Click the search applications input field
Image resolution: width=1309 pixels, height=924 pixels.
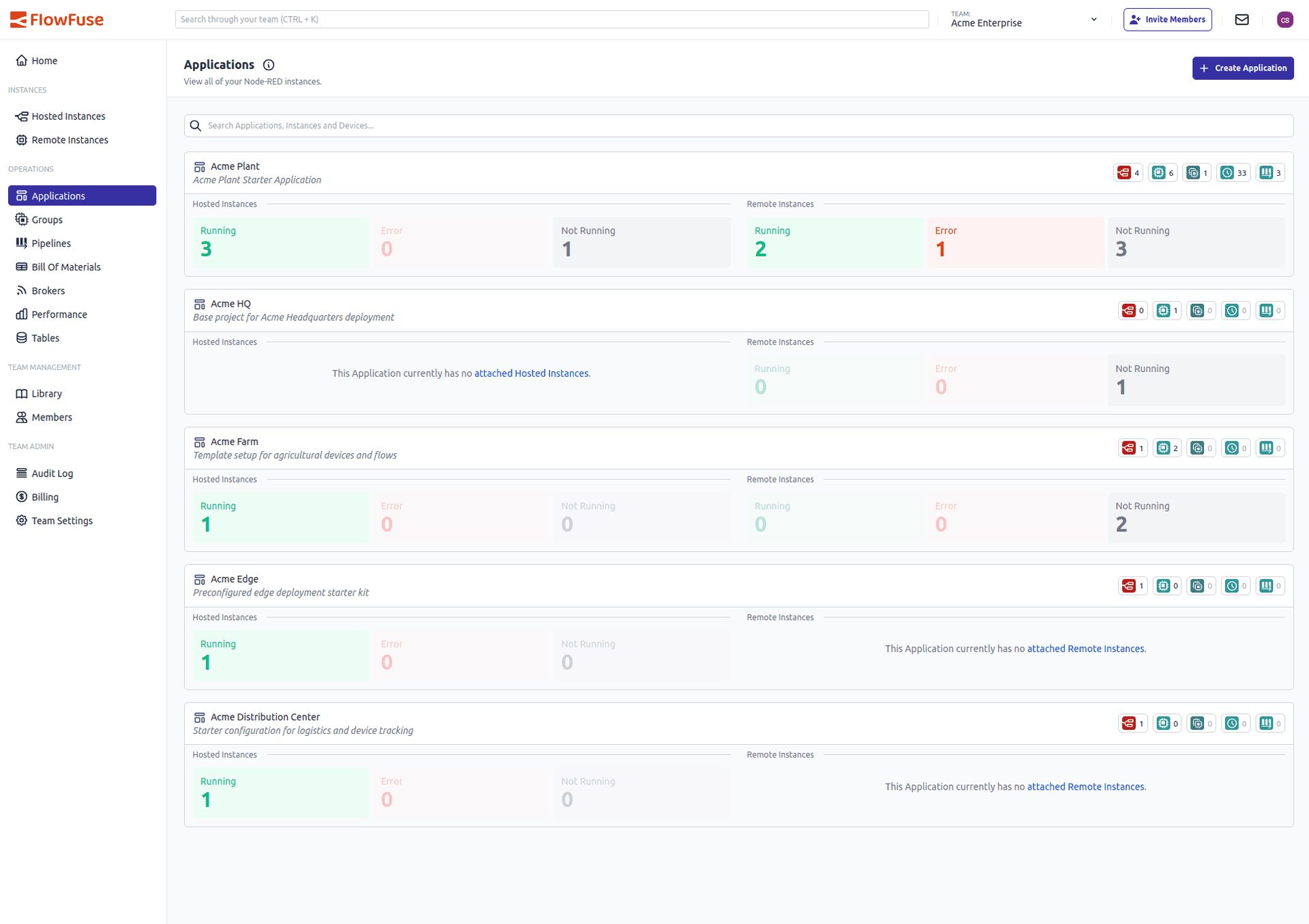pos(477,125)
